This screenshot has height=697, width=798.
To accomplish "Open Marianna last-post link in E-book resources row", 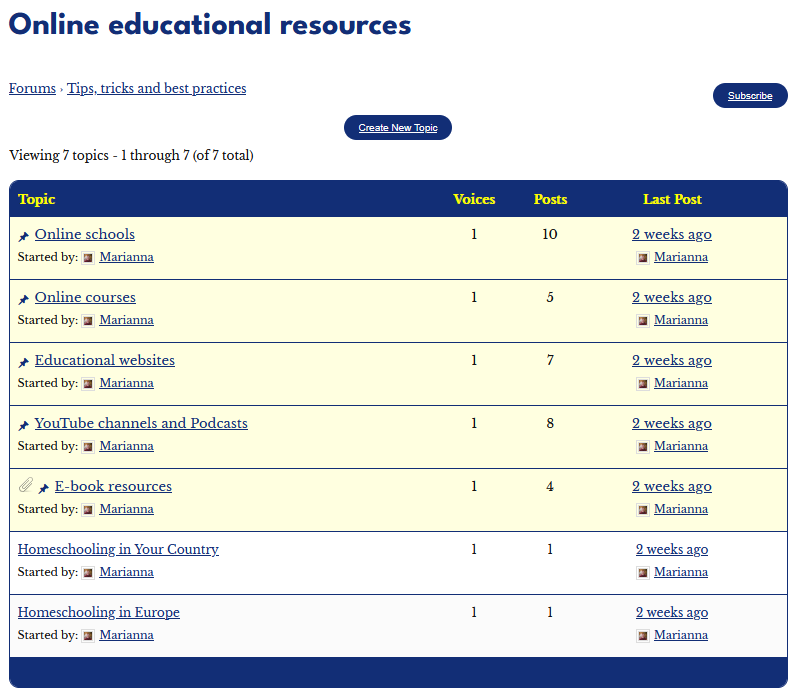I will point(681,510).
